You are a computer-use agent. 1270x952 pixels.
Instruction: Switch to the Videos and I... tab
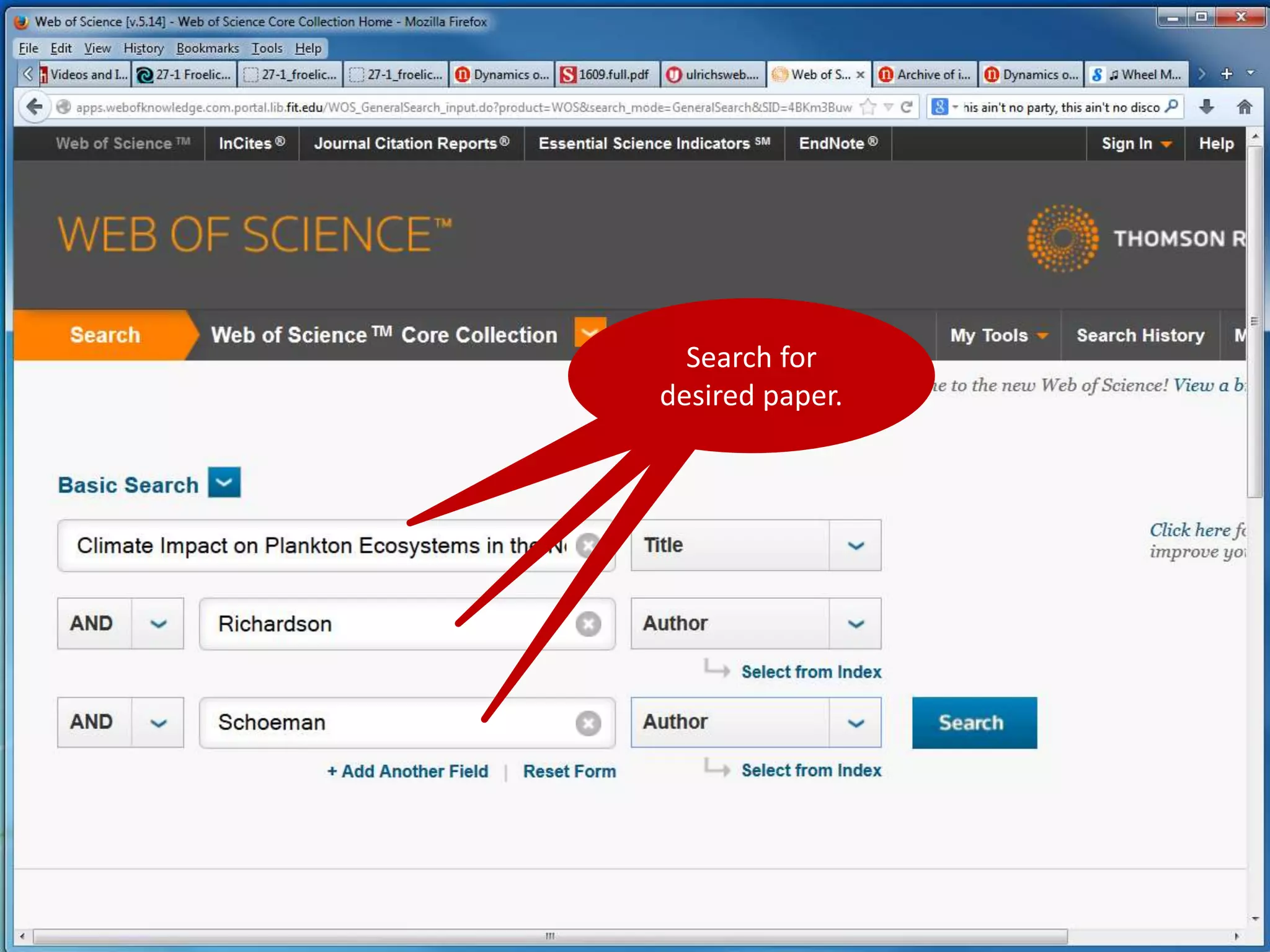tap(84, 74)
